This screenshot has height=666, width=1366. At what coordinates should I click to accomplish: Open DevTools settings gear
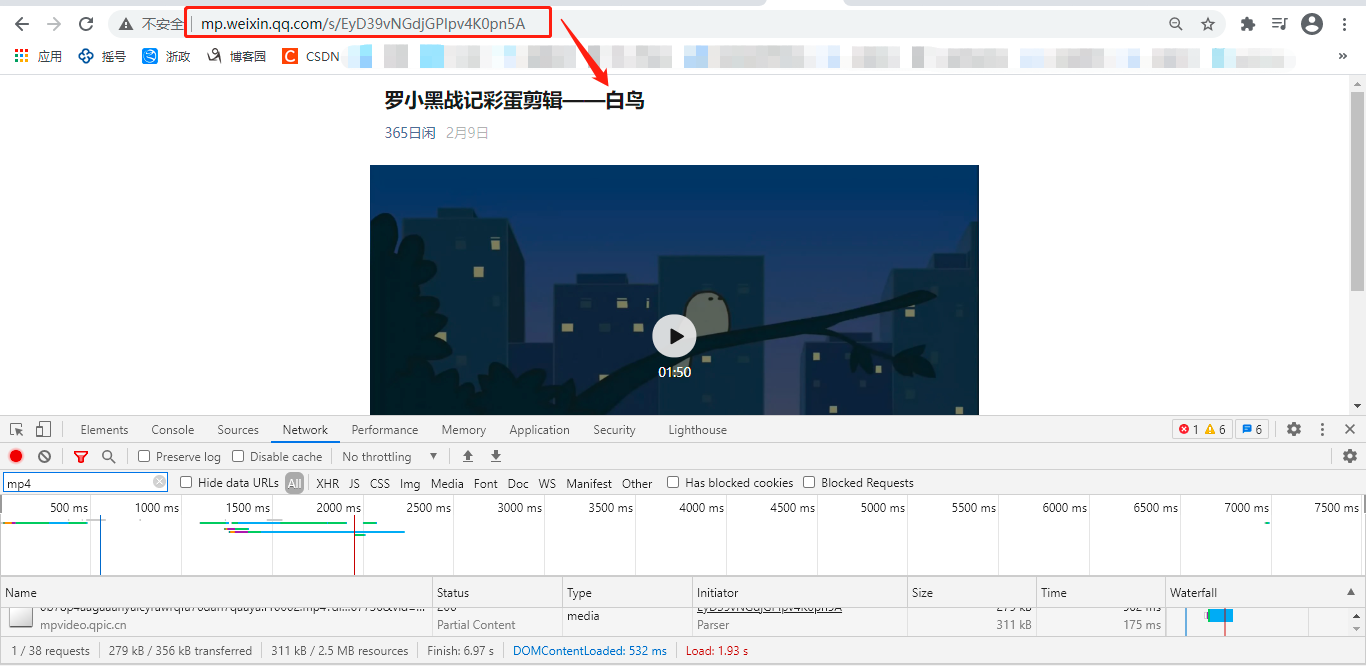click(x=1294, y=429)
